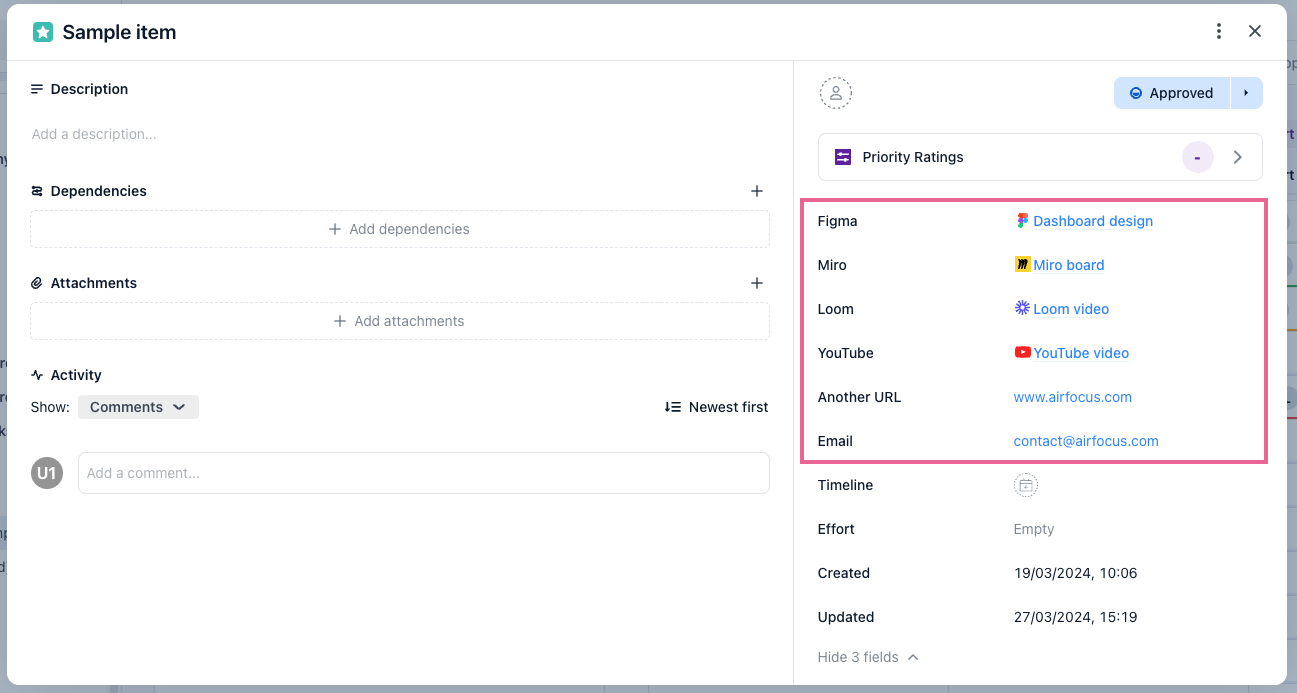Click the Effort field label

[x=836, y=529]
